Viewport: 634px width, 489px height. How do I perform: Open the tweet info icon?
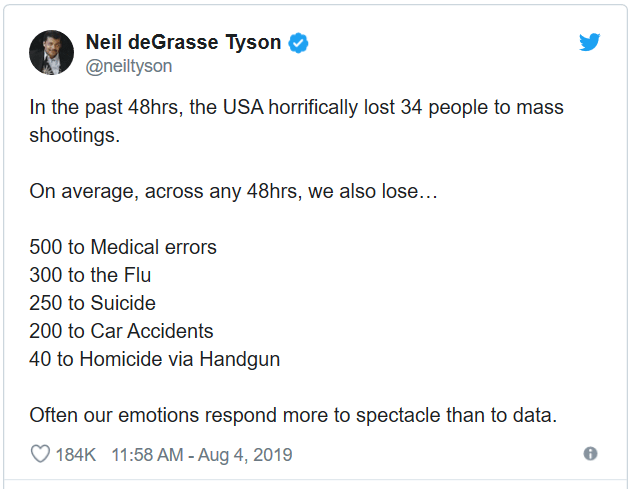pyautogui.click(x=590, y=454)
